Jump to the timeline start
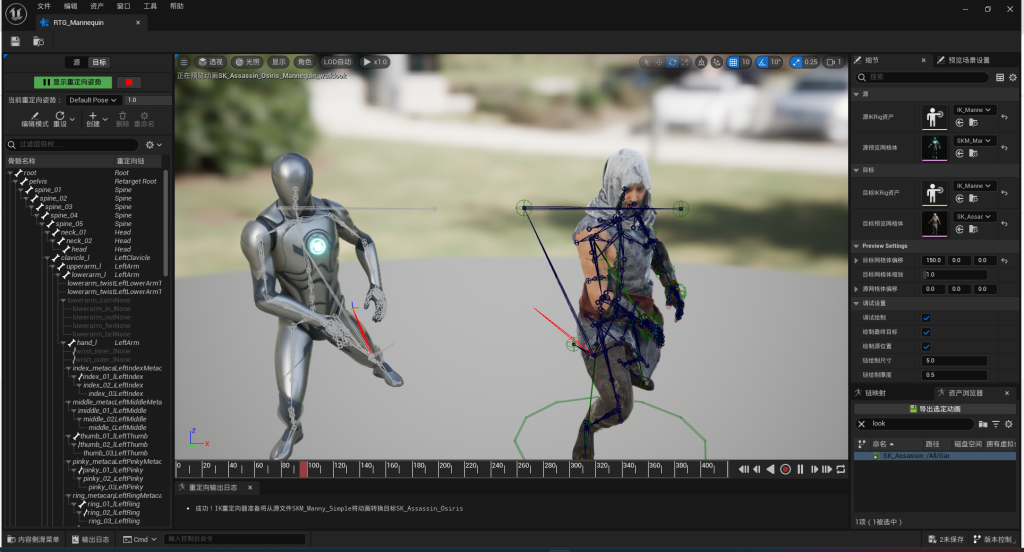Viewport: 1024px width, 552px height. pos(744,469)
